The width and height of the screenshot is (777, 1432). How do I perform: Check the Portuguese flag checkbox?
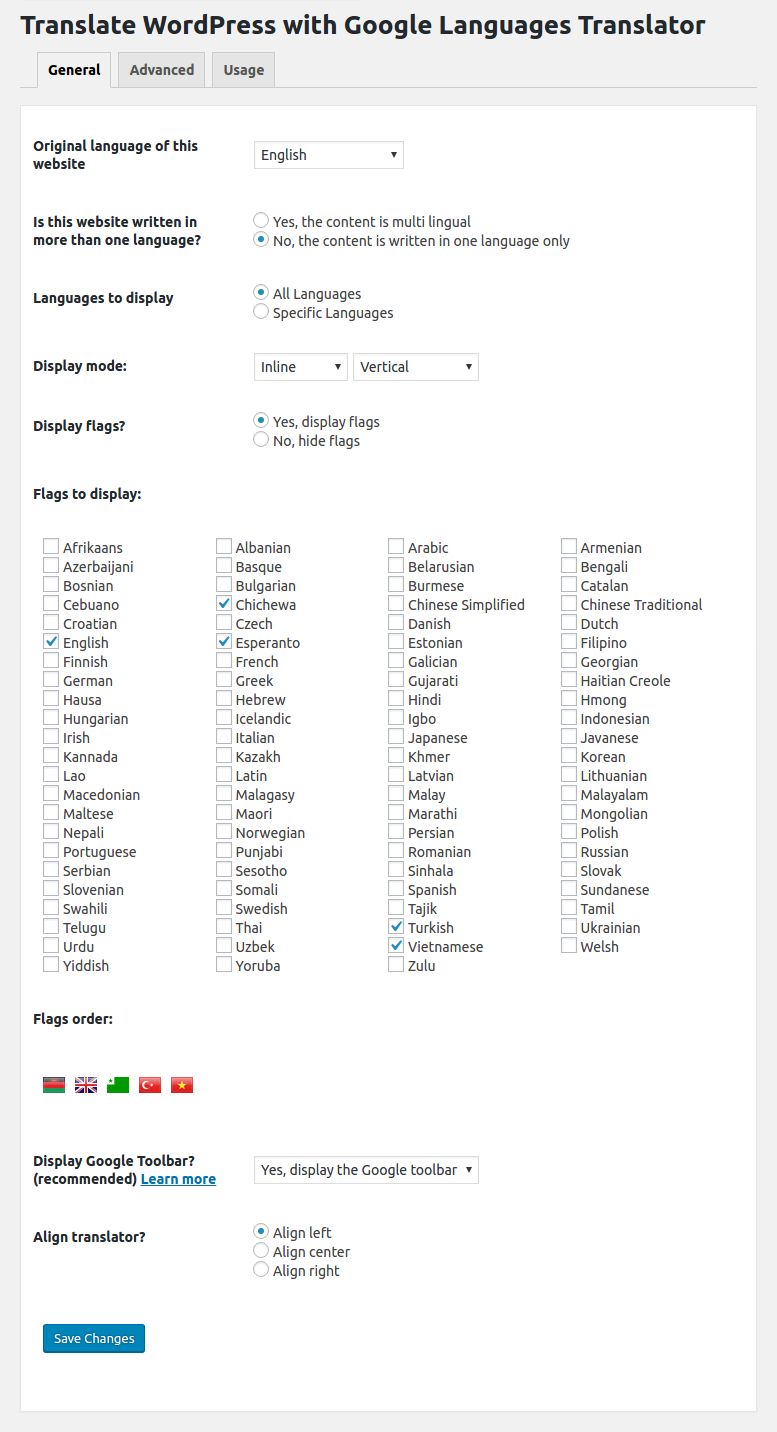click(x=51, y=851)
